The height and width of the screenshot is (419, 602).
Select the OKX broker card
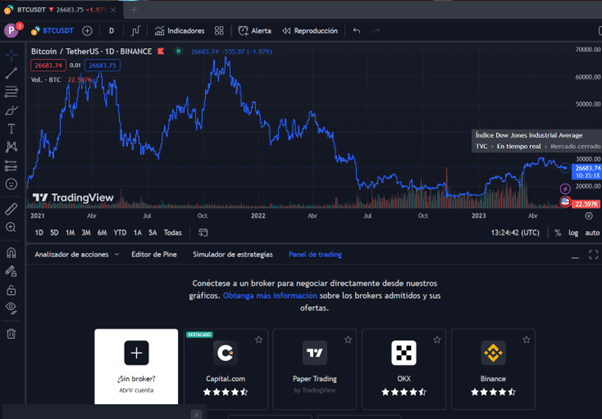click(404, 369)
